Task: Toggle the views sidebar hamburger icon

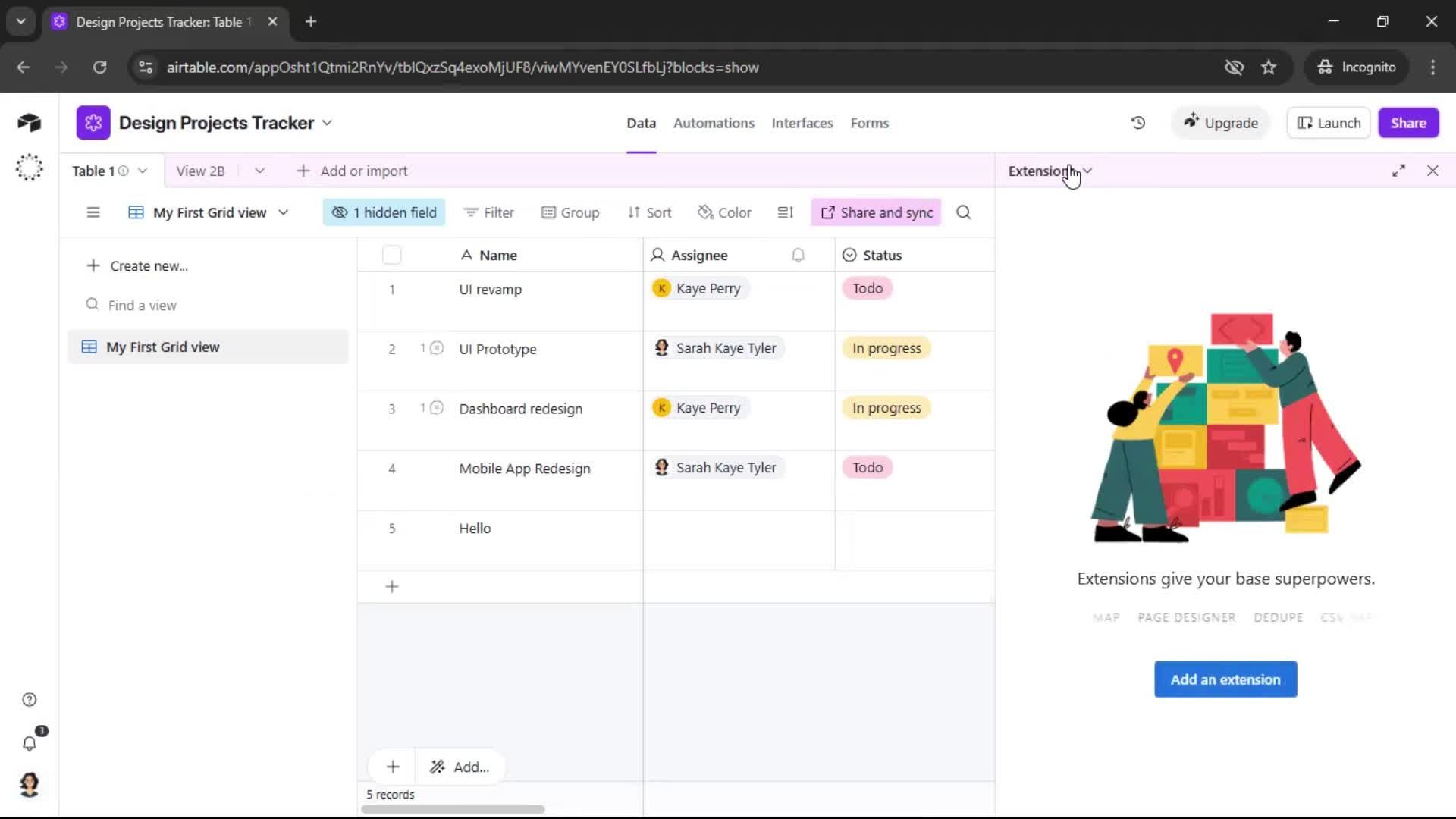Action: coord(93,212)
